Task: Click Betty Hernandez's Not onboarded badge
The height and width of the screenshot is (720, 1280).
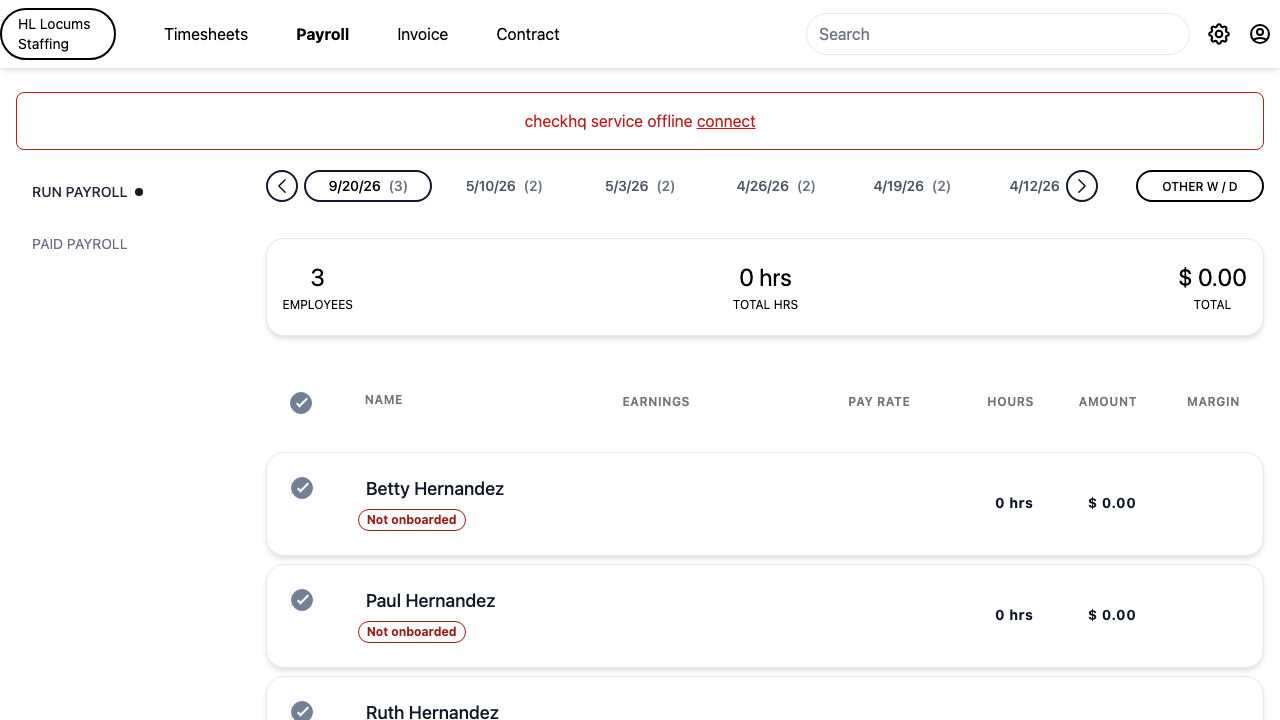Action: [412, 520]
